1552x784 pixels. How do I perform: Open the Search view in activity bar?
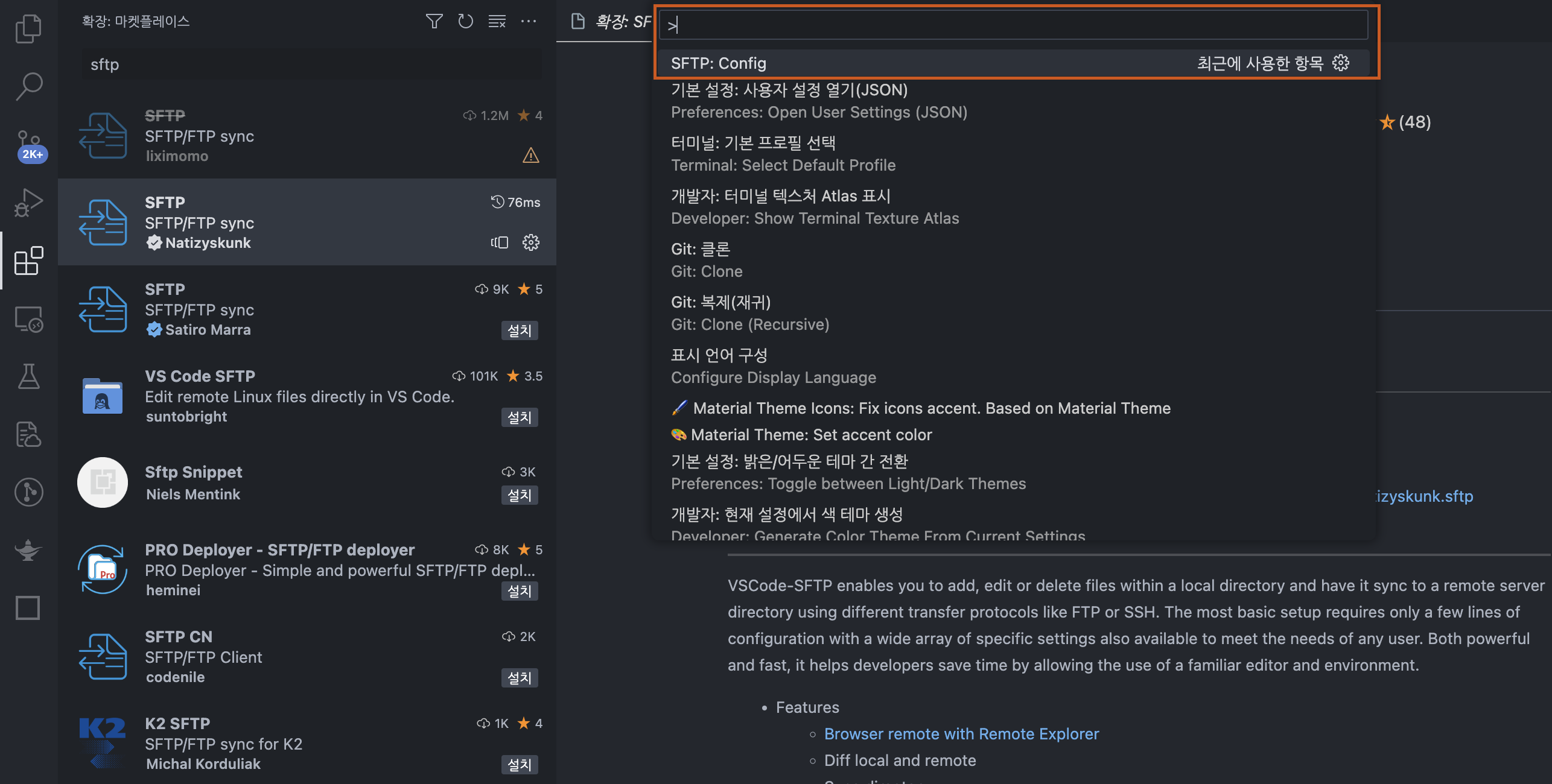point(28,86)
